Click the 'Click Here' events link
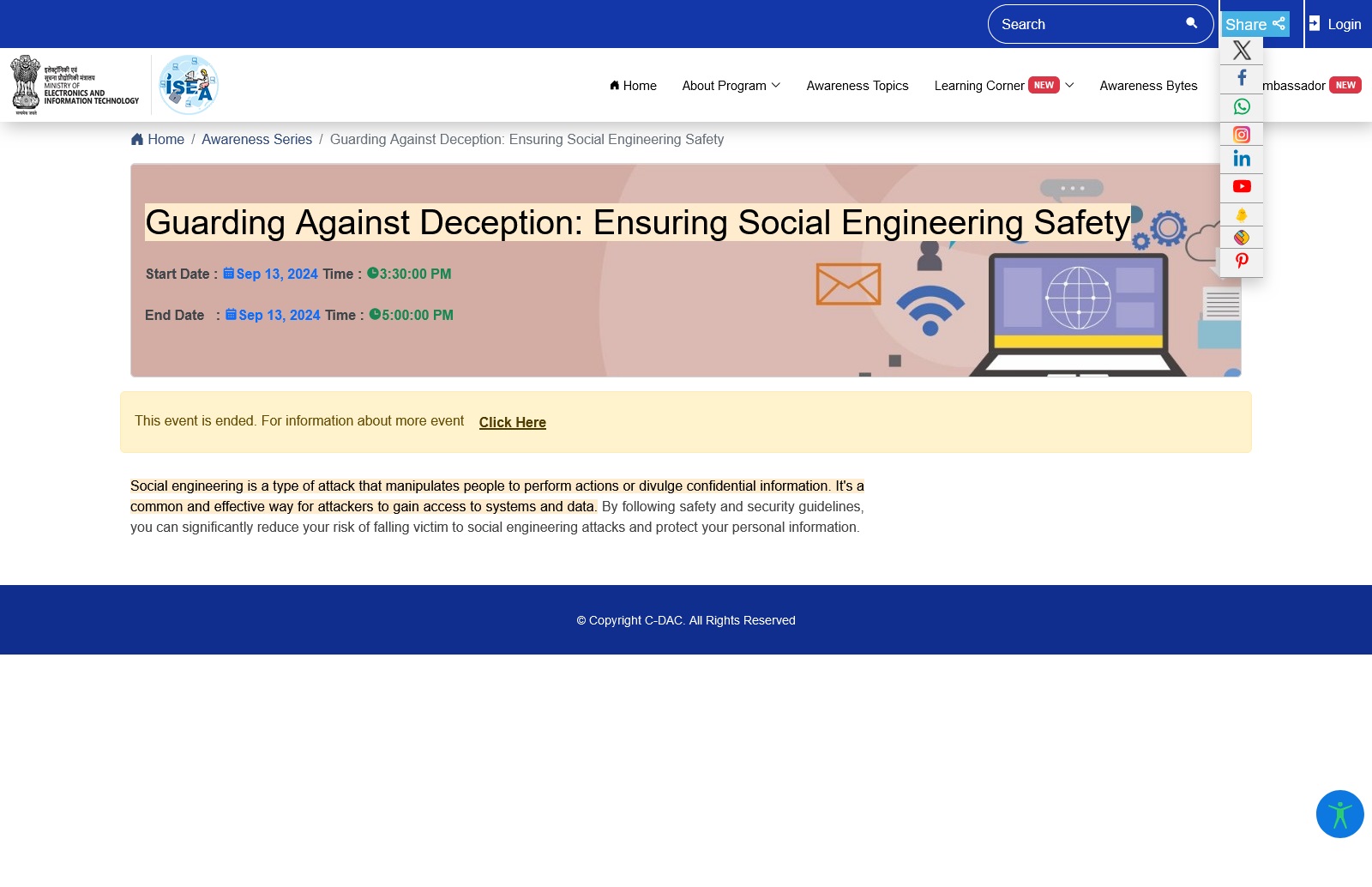 click(512, 422)
